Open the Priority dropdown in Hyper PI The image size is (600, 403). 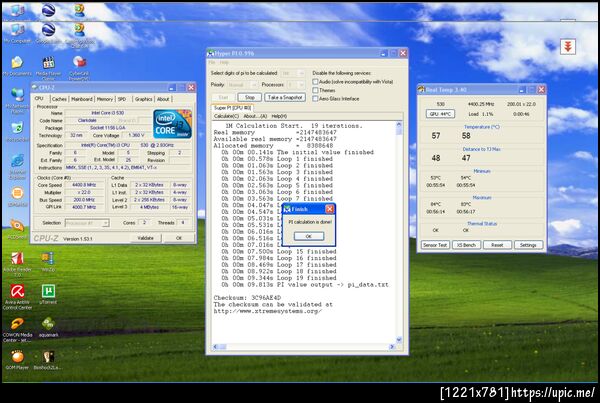242,85
